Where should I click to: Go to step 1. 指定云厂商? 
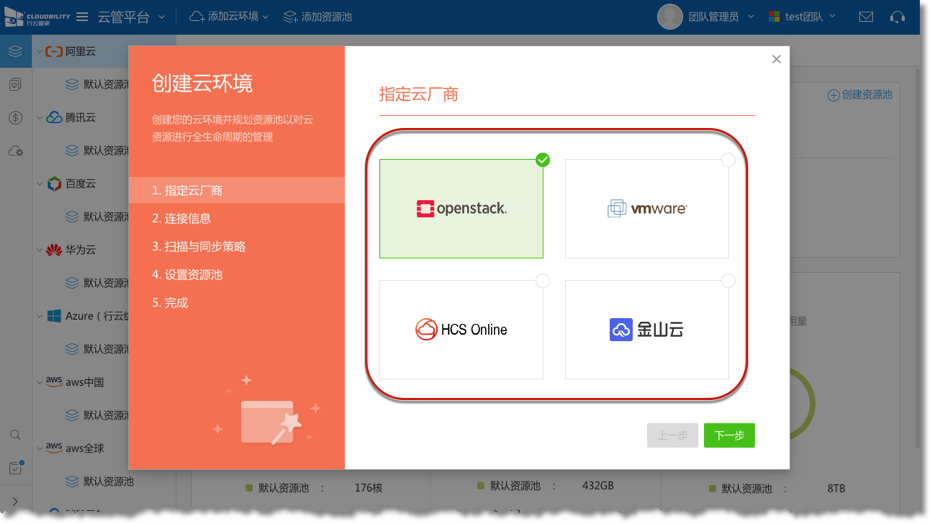coord(236,190)
